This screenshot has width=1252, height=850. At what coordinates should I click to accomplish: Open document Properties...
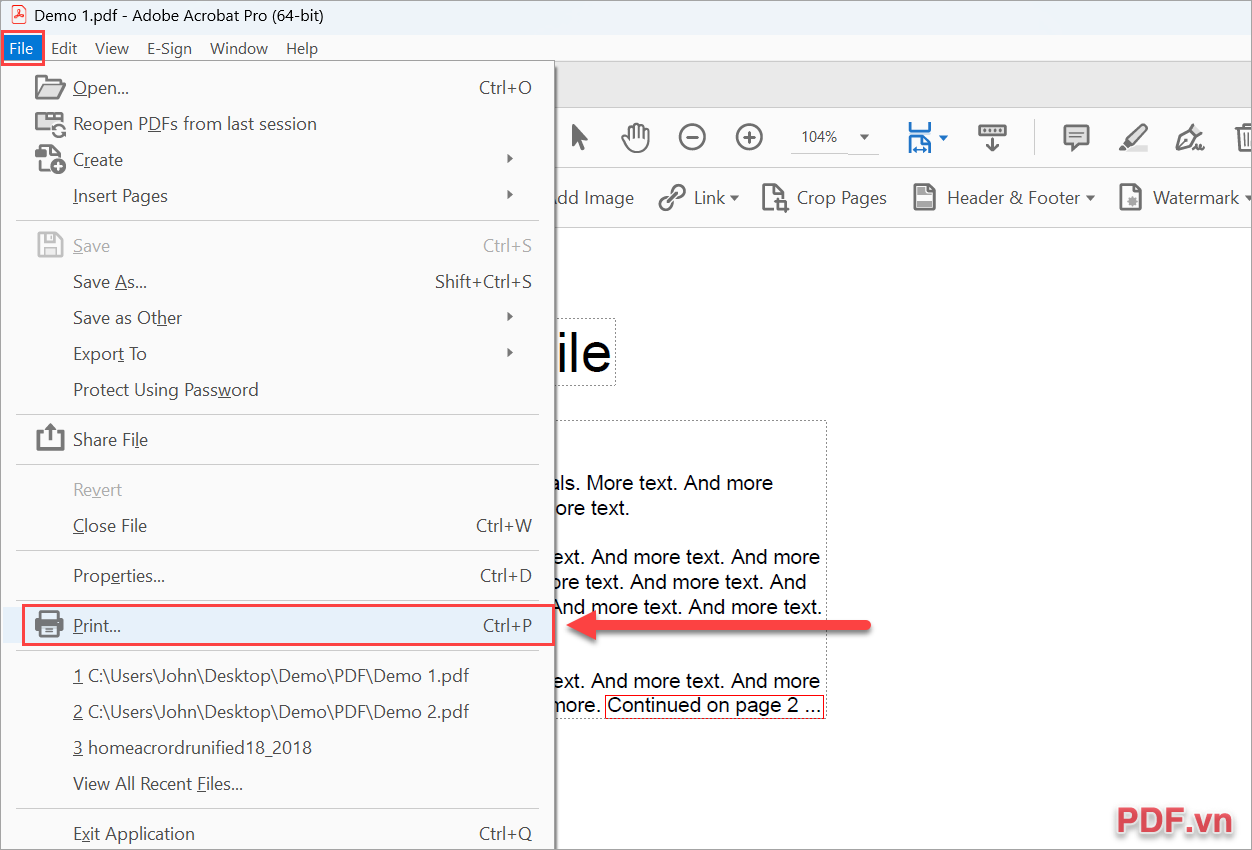coord(277,576)
